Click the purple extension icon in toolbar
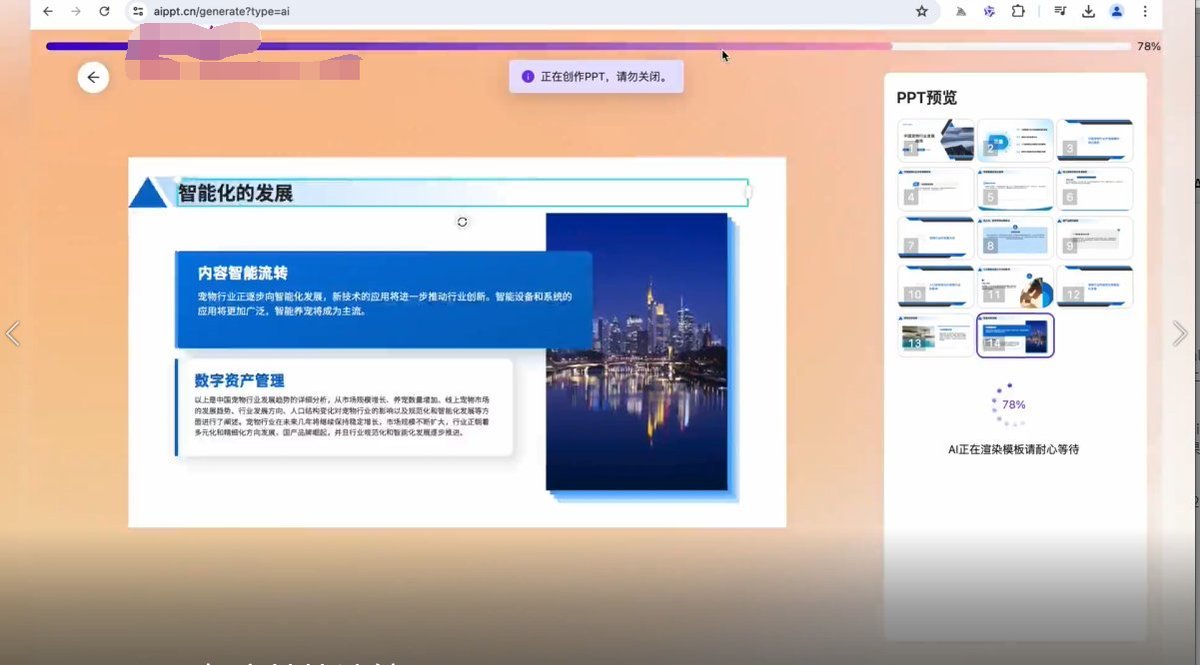1200x665 pixels. (x=989, y=11)
